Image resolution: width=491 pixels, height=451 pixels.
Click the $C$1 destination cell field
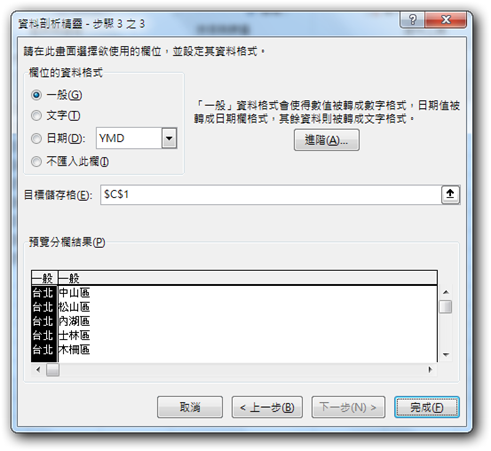click(271, 195)
